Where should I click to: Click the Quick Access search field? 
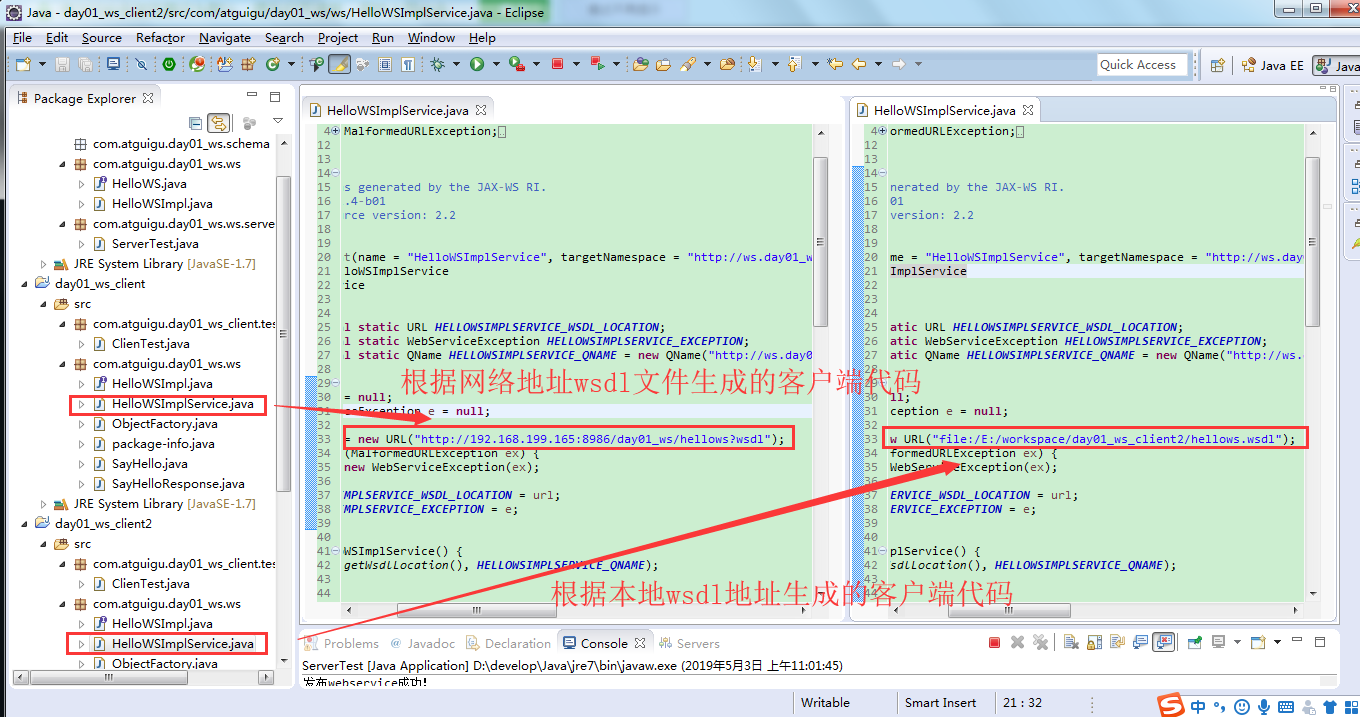click(x=1143, y=65)
